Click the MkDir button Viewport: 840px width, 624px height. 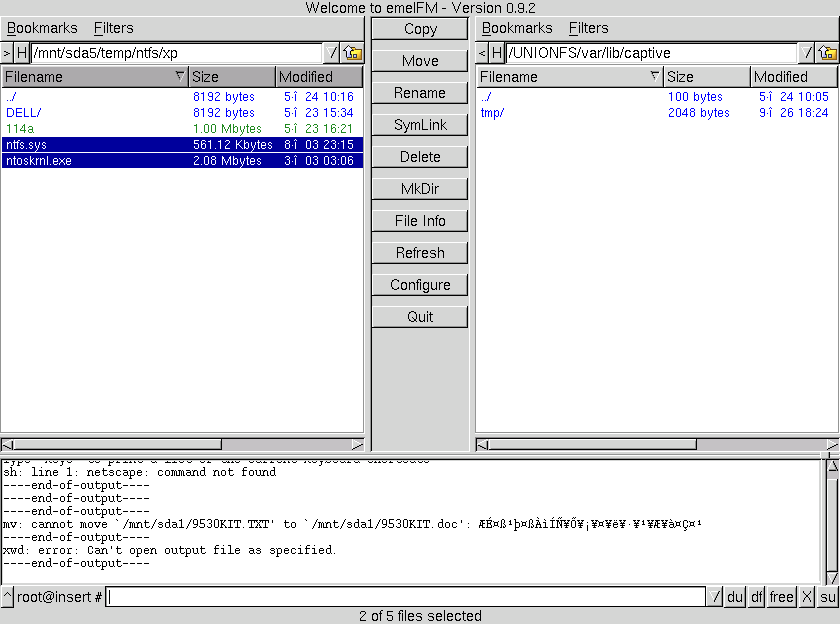point(420,189)
